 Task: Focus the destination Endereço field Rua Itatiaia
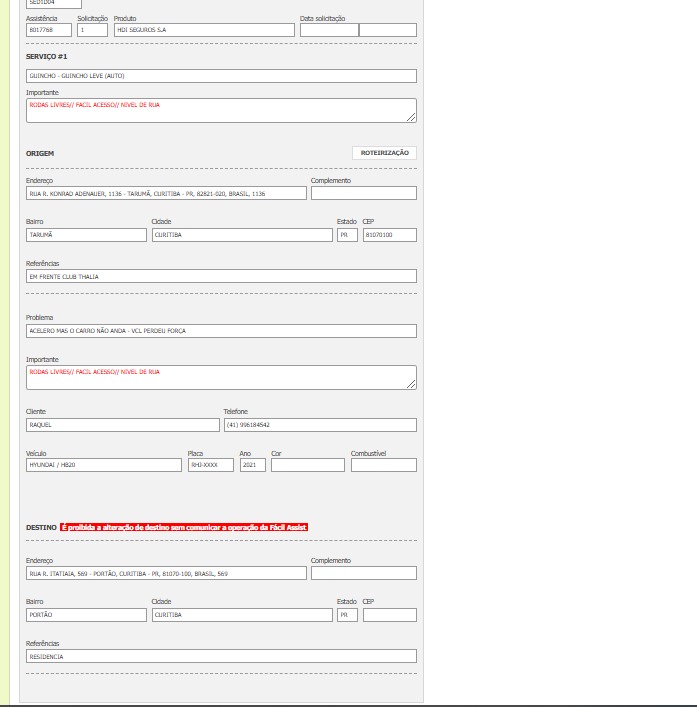[166, 574]
